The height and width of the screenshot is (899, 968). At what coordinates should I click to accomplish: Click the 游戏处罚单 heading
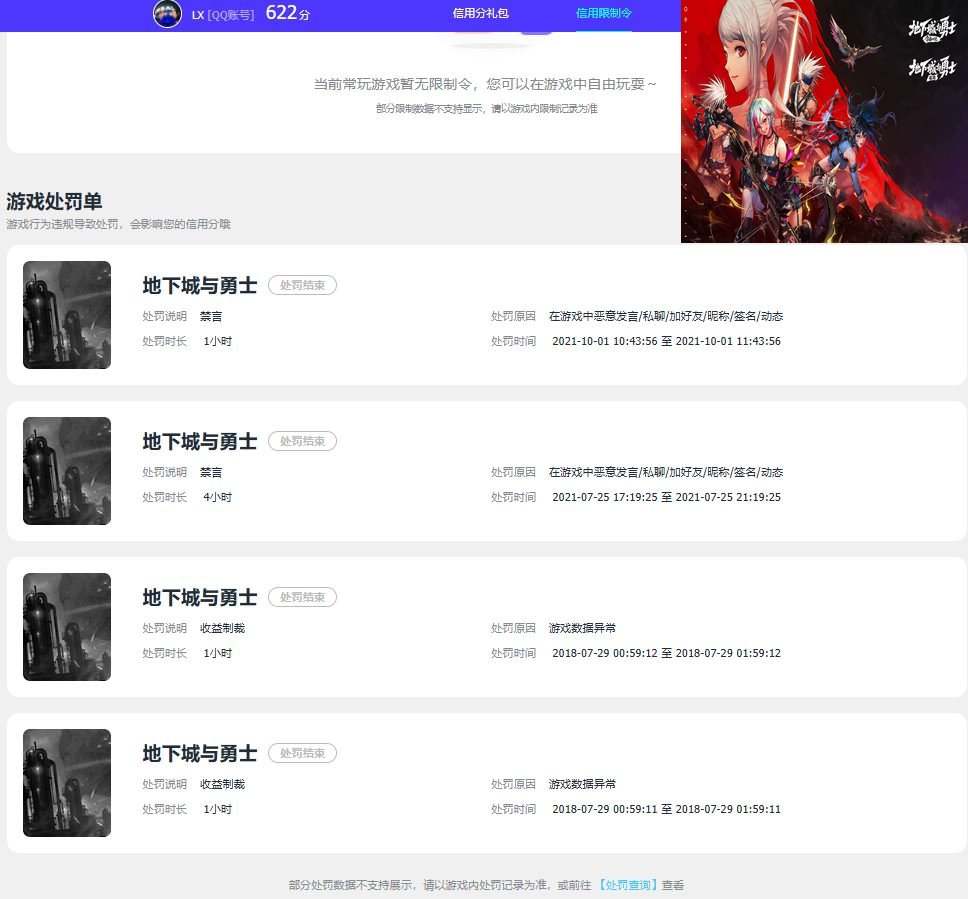click(54, 201)
